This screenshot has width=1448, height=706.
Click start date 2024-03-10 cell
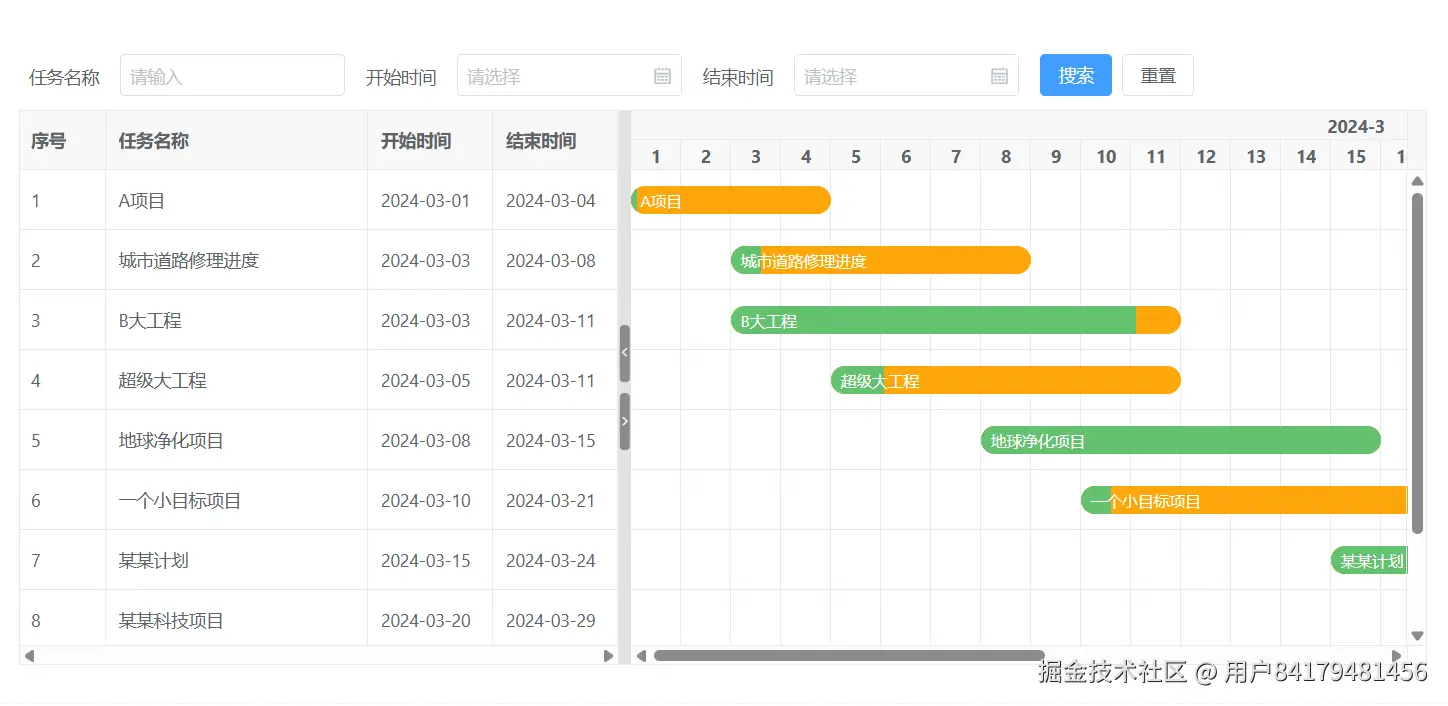coord(430,500)
